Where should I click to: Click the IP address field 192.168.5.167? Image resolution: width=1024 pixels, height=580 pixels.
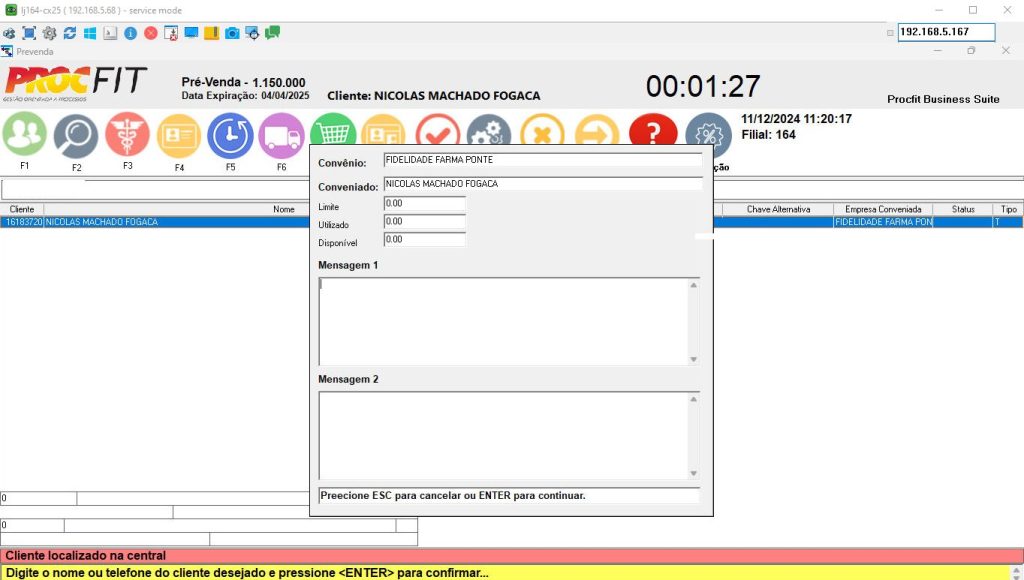click(946, 32)
